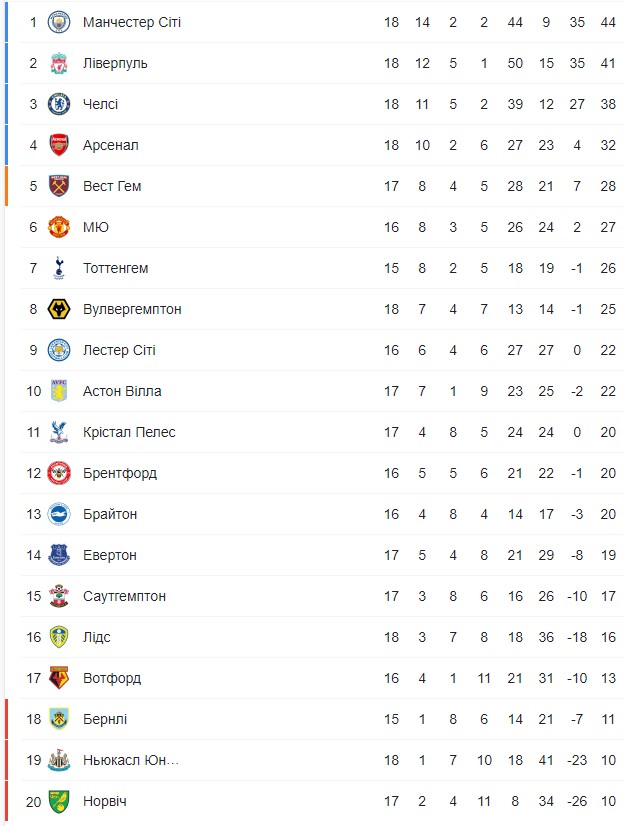This screenshot has height=826, width=624.
Task: Select the Брайтон team name
Action: coord(110,514)
